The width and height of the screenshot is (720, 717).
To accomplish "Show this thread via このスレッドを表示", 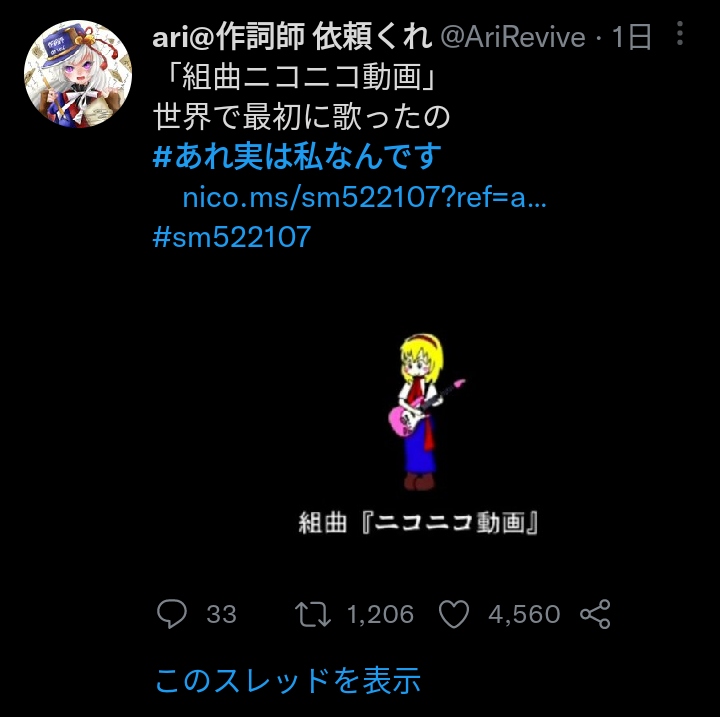I will 288,680.
